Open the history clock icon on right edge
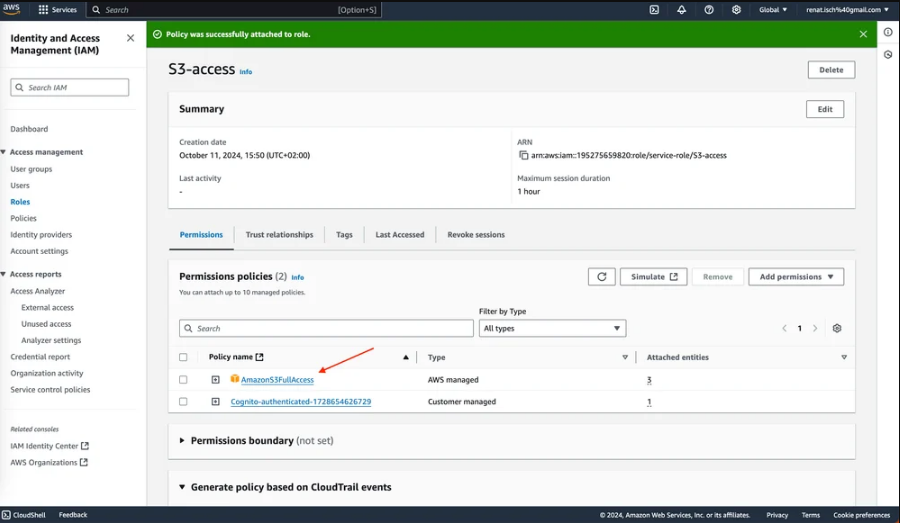Image resolution: width=900 pixels, height=523 pixels. (888, 55)
